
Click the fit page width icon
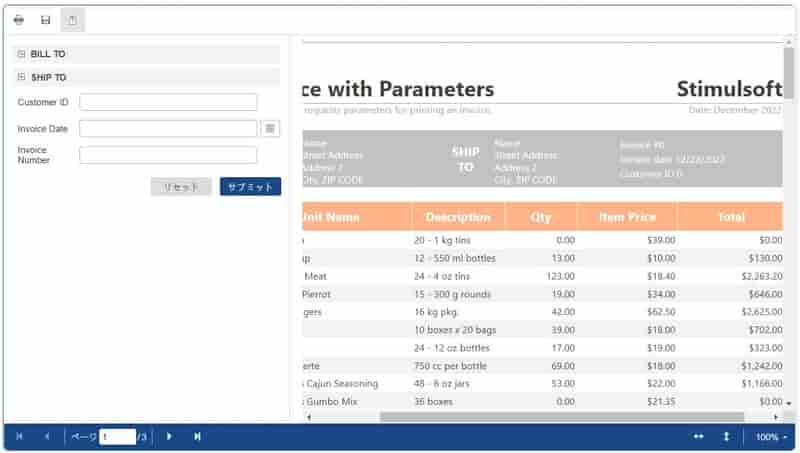698,437
